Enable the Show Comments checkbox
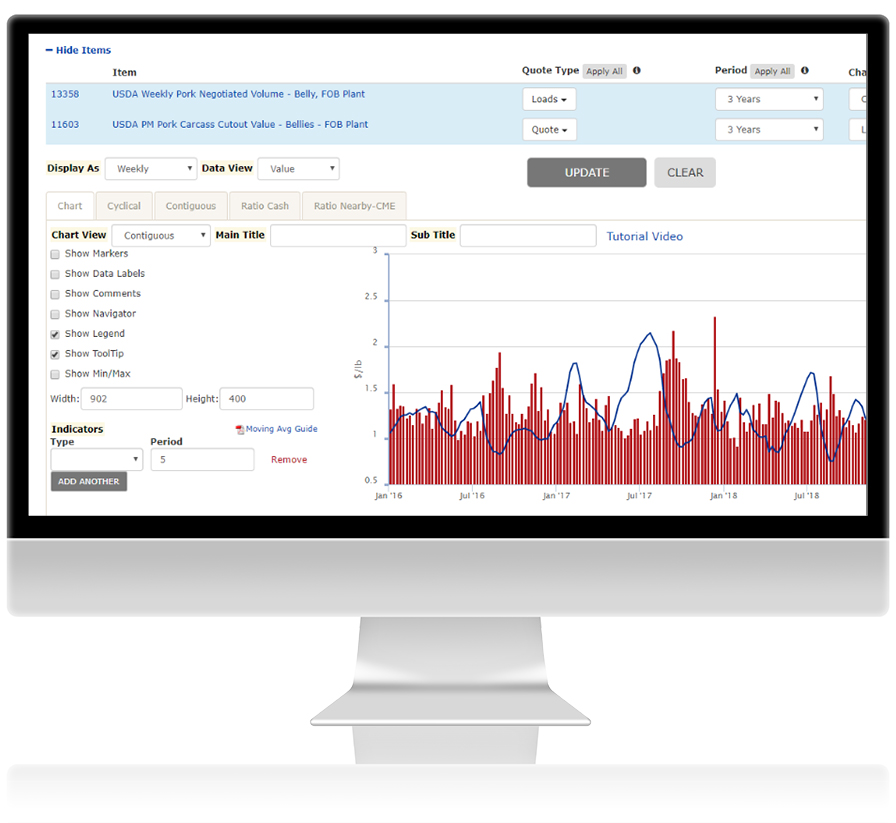The image size is (896, 823). (55, 294)
